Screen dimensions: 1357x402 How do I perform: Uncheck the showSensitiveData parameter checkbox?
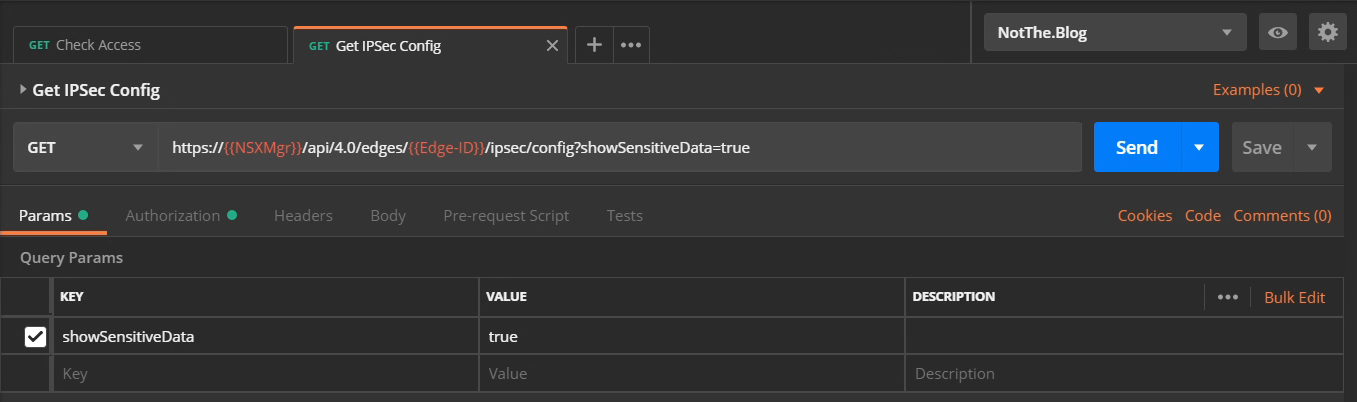[35, 337]
